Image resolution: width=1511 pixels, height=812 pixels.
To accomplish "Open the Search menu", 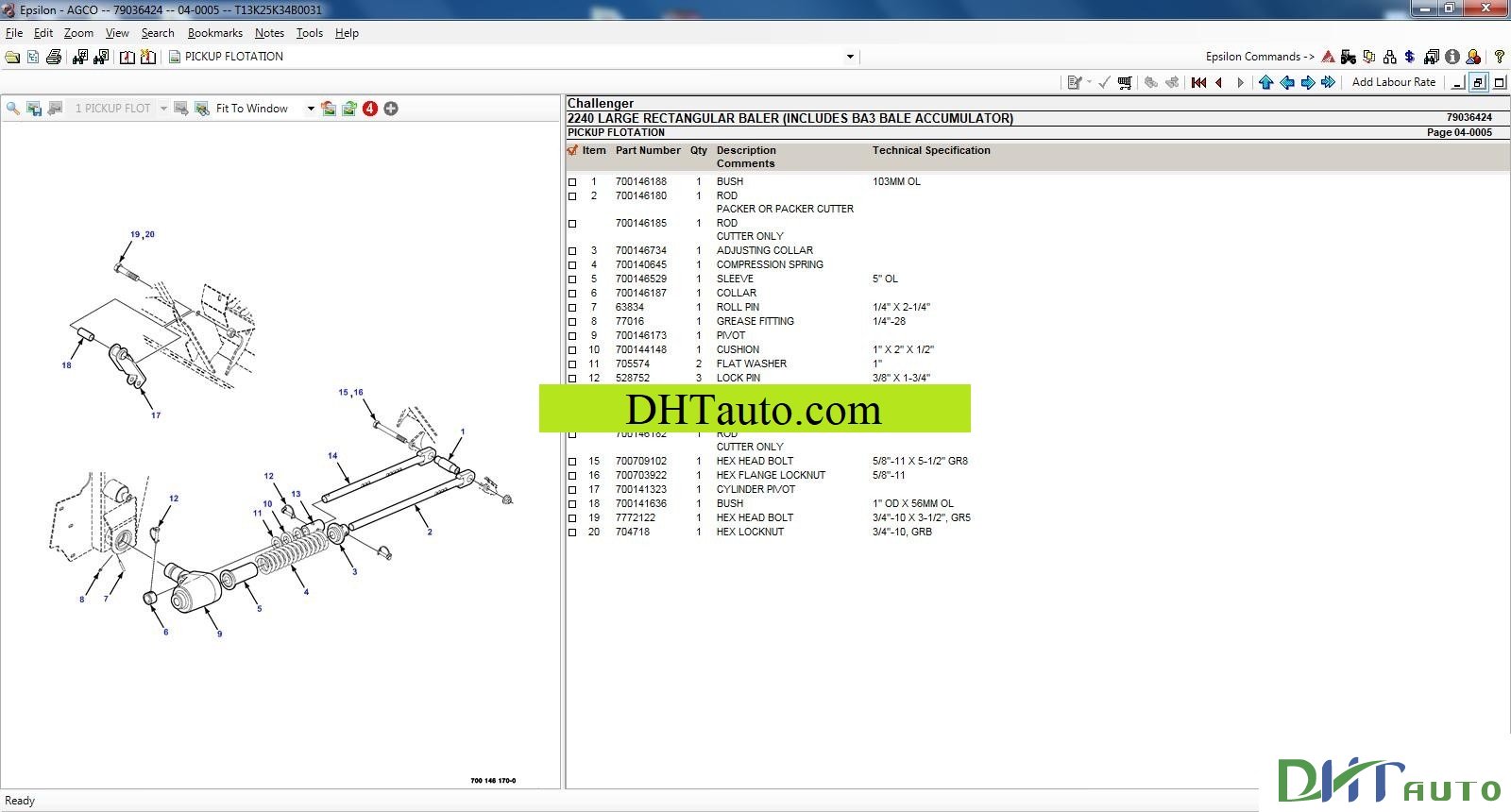I will [158, 33].
